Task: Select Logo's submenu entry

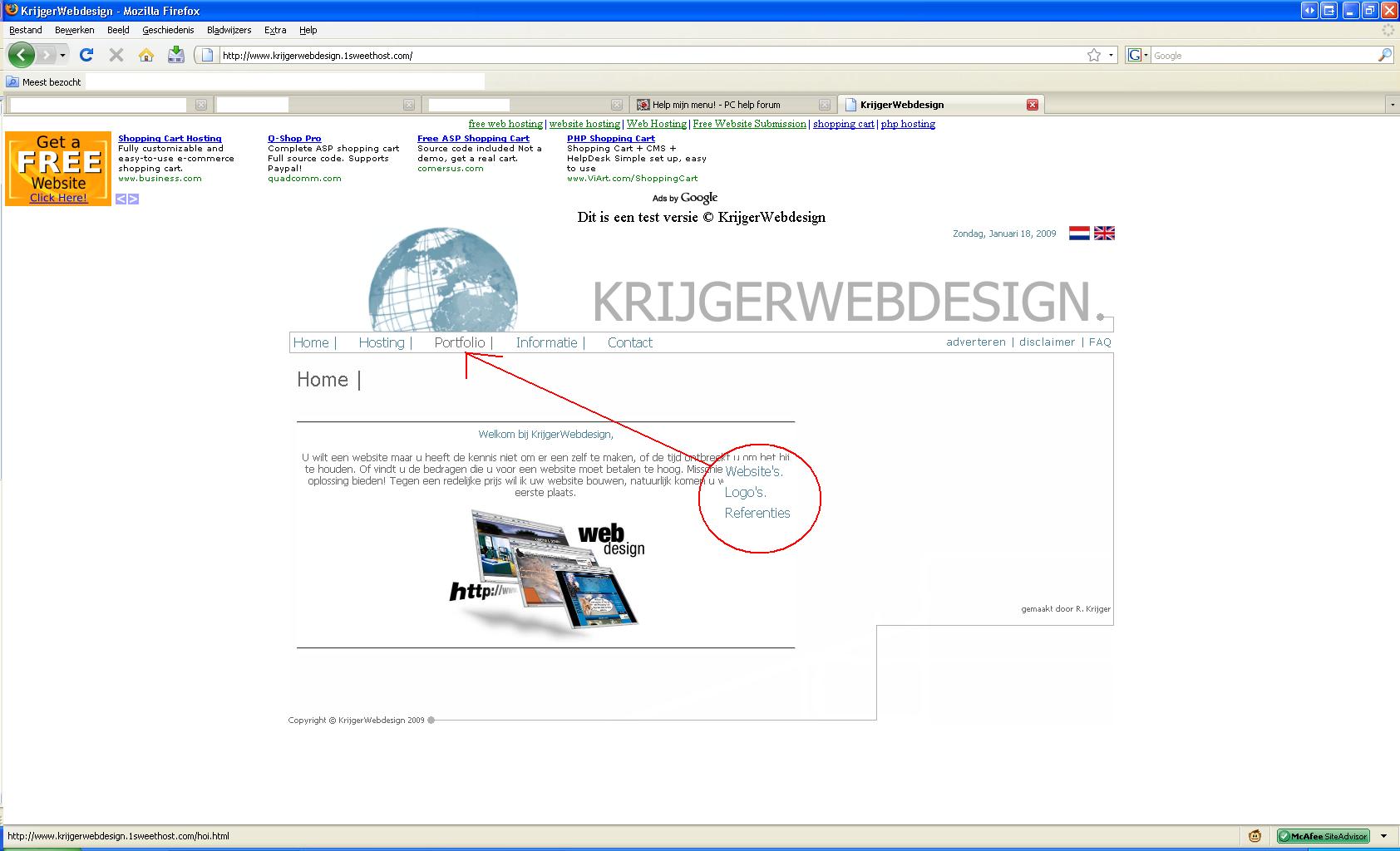Action: [746, 492]
